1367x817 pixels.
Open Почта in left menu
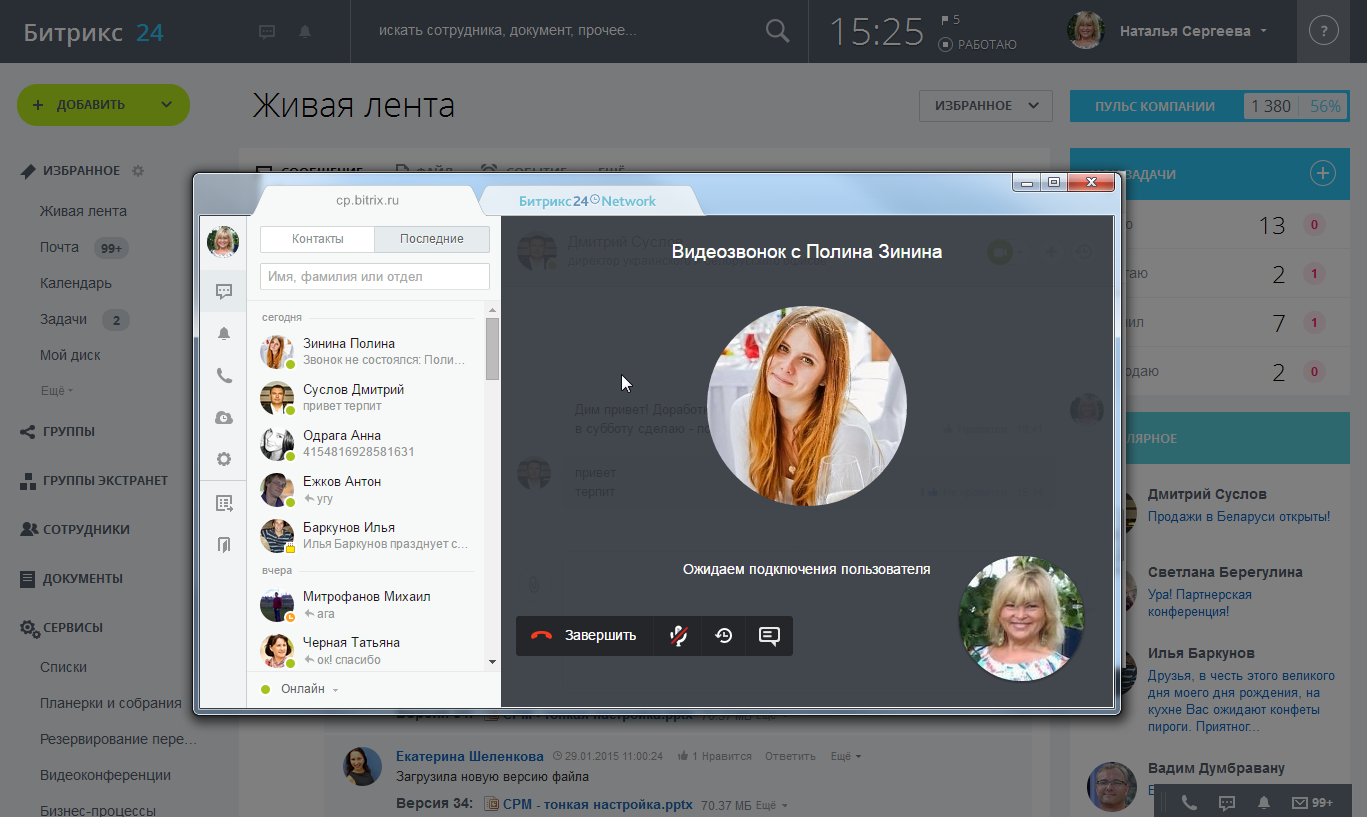tap(60, 247)
